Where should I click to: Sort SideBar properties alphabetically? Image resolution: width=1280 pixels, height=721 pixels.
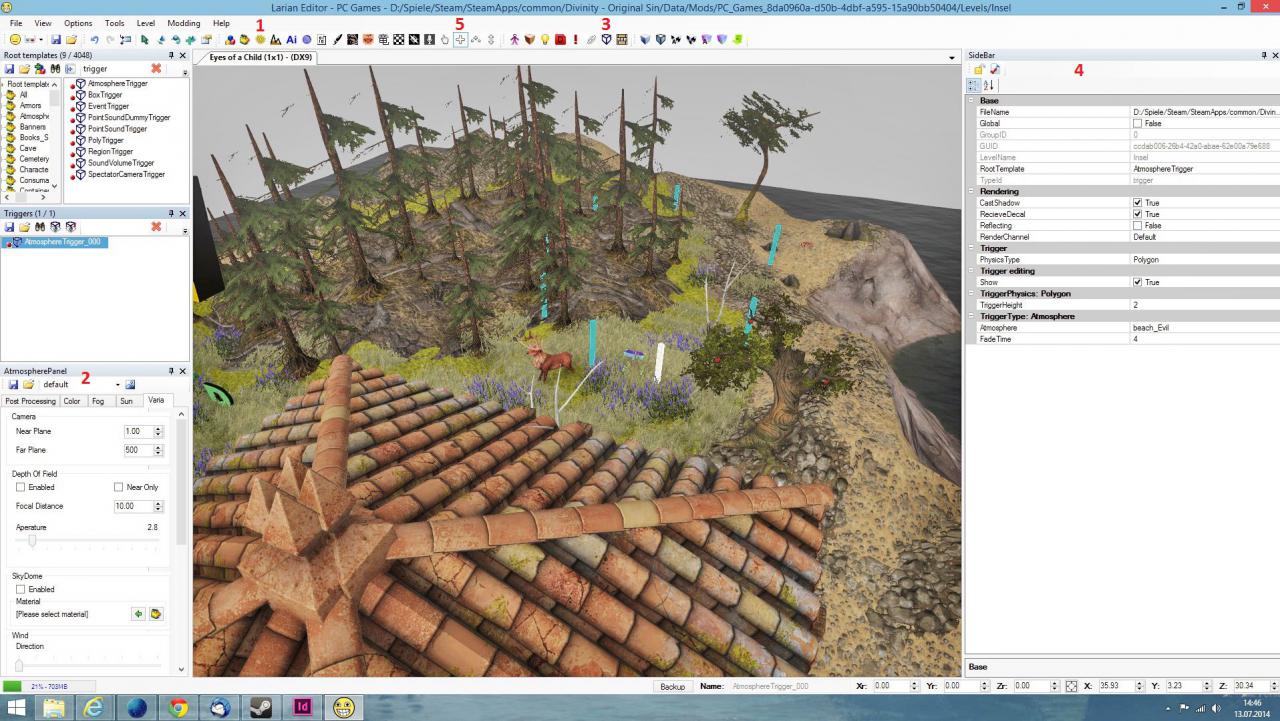click(990, 86)
